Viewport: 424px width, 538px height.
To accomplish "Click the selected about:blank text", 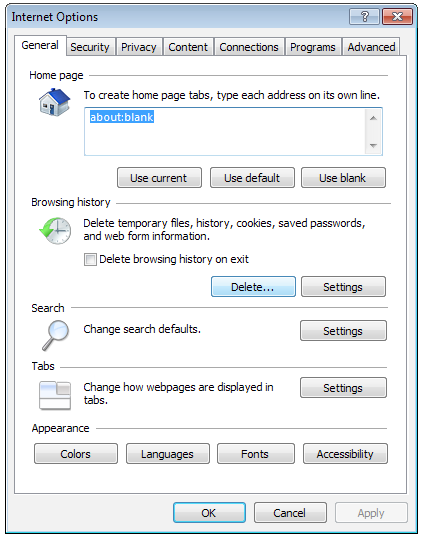I will 122,117.
